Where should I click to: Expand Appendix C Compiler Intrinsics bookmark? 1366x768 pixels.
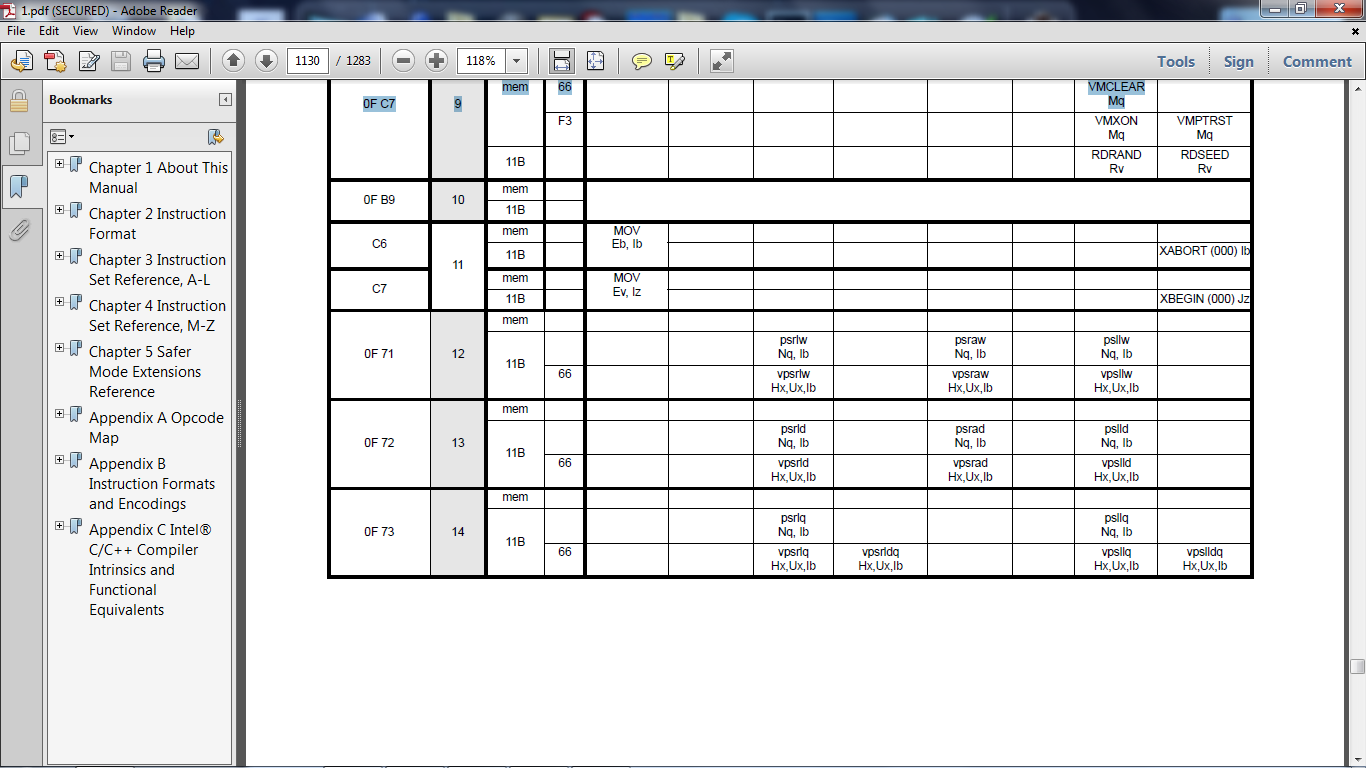point(60,526)
